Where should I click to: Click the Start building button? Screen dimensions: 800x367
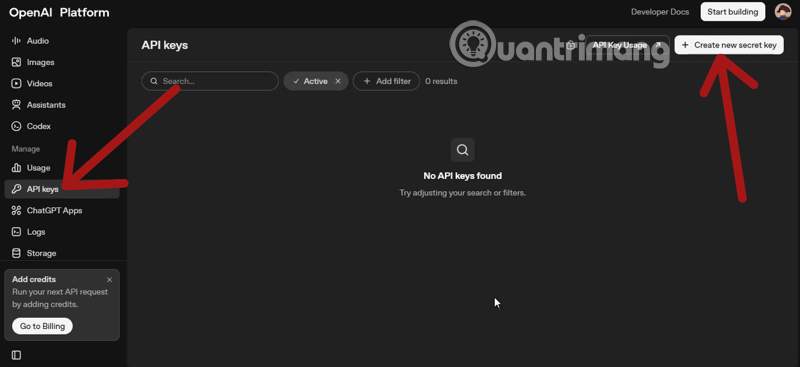[733, 12]
